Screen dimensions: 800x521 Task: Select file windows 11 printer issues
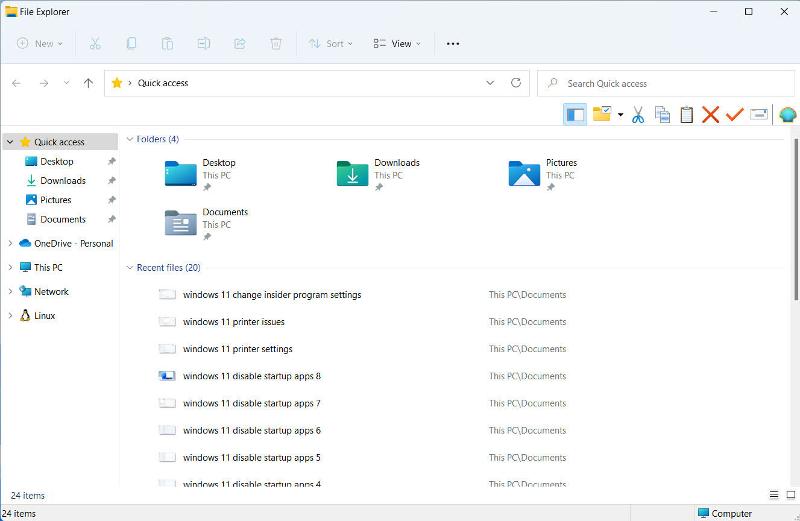tap(234, 321)
